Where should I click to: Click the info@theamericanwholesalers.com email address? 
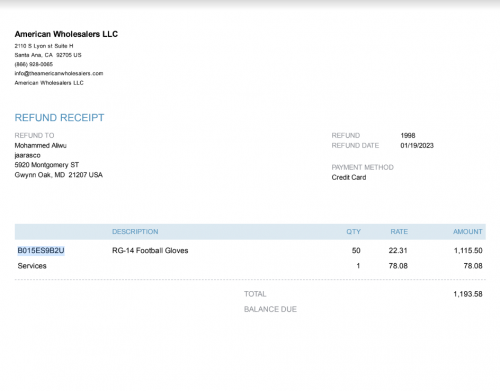click(59, 73)
